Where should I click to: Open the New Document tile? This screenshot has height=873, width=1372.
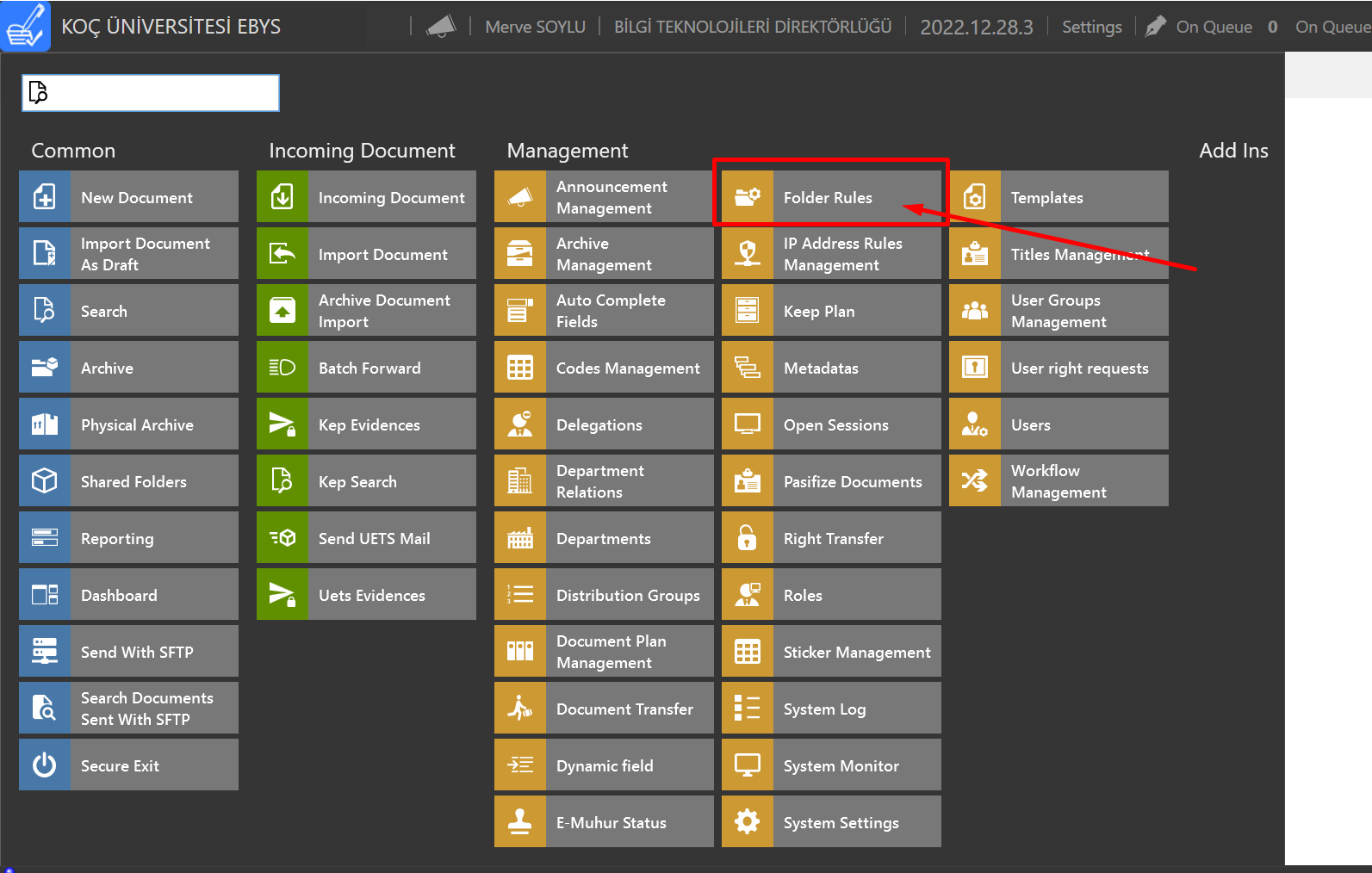(128, 197)
